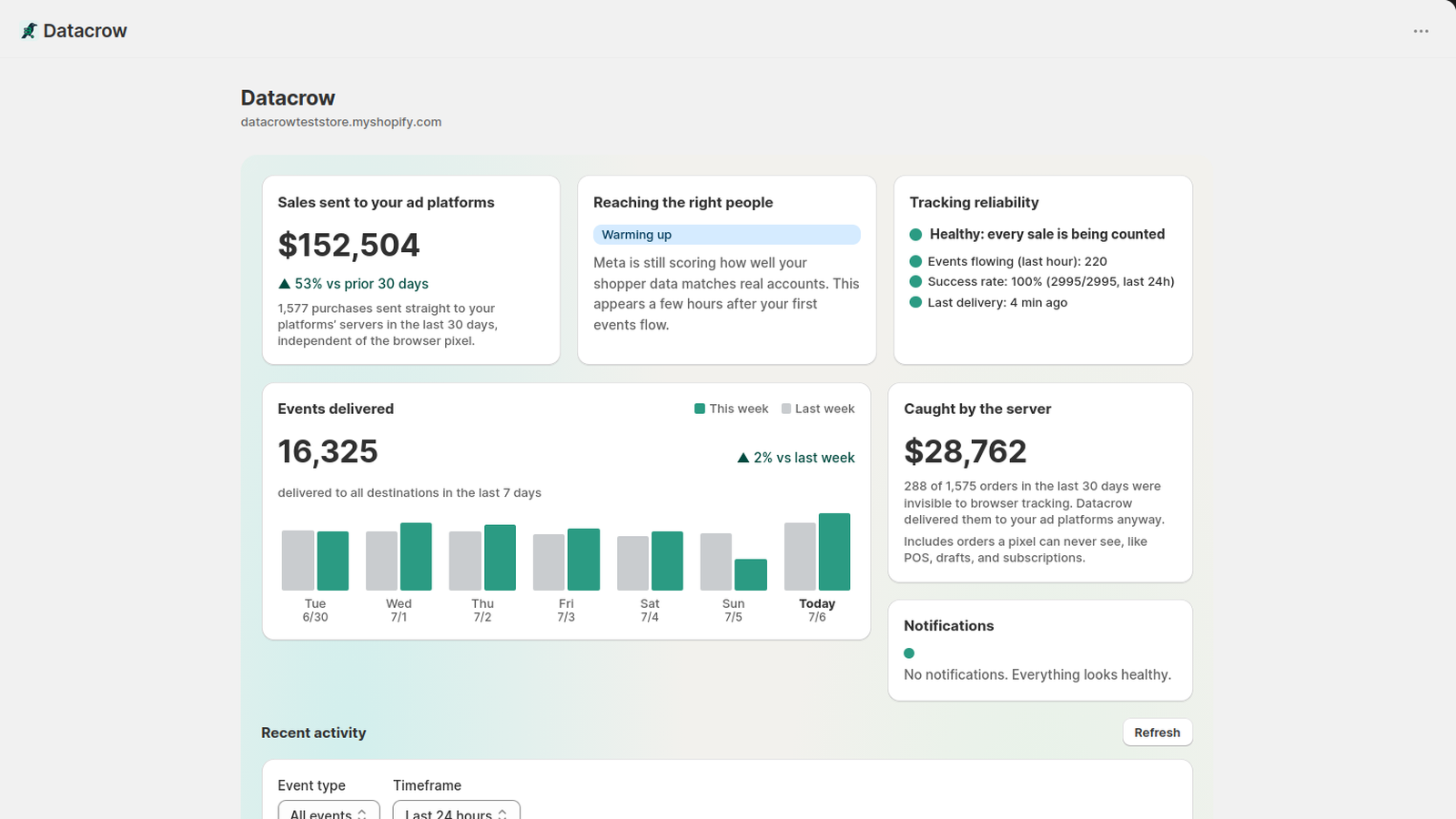Click the $28,762 caught by server value

[x=965, y=451]
